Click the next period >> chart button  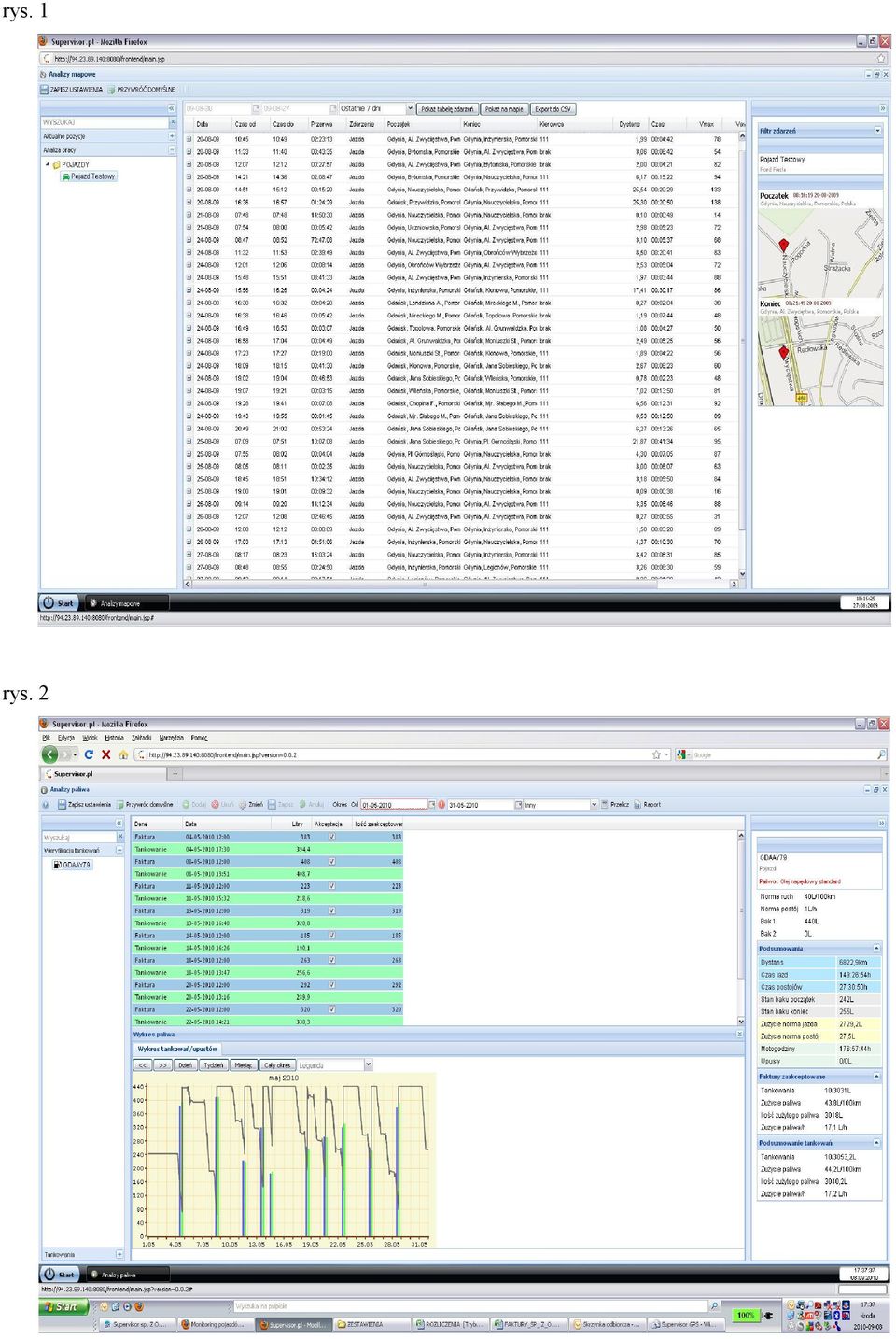(x=162, y=1065)
